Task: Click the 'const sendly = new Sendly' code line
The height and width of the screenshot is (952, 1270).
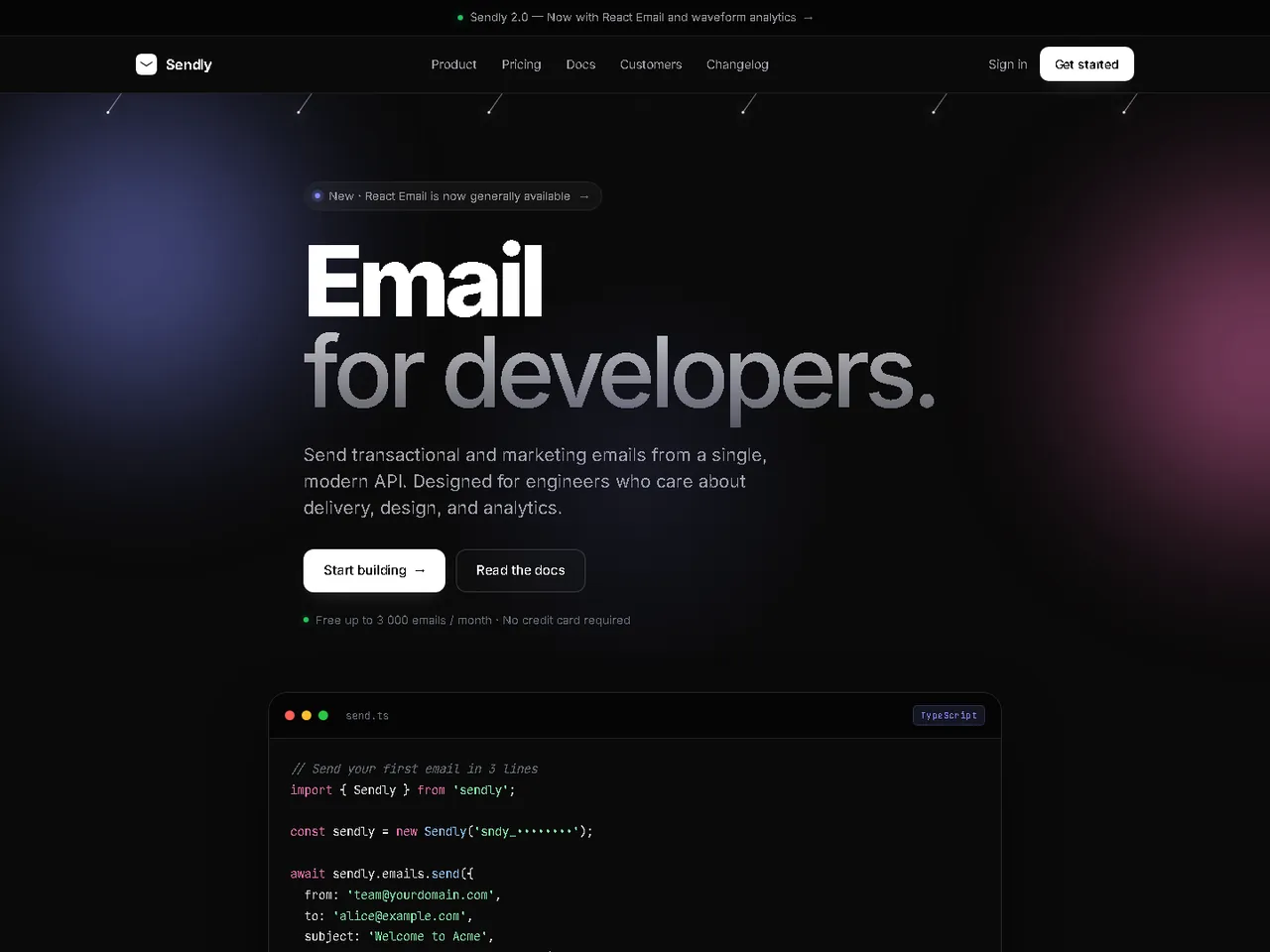Action: [442, 832]
